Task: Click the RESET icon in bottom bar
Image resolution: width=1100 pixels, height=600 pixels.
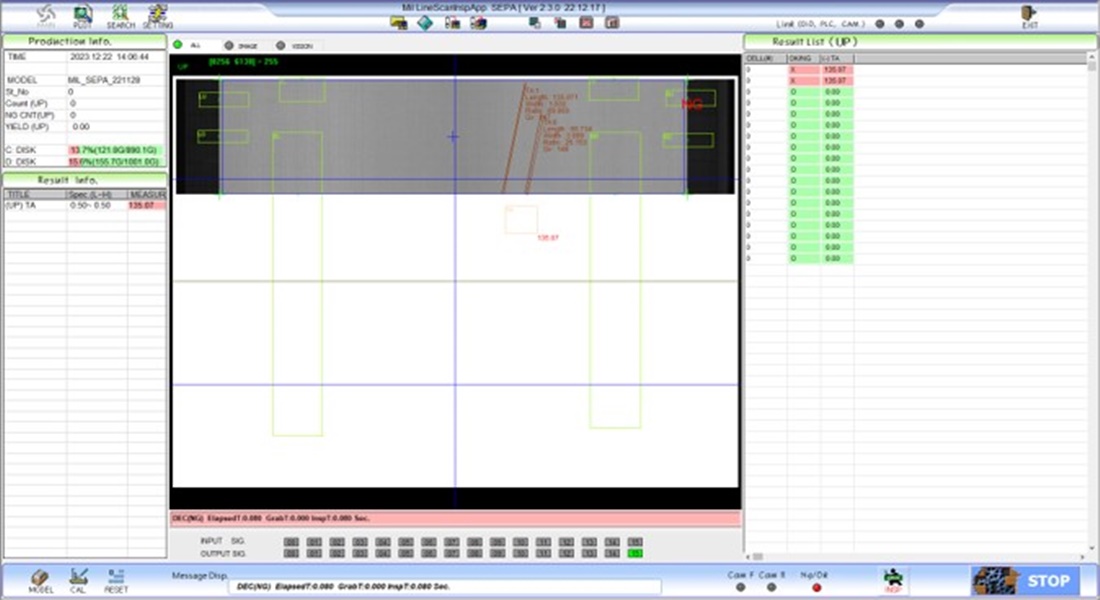Action: 116,580
